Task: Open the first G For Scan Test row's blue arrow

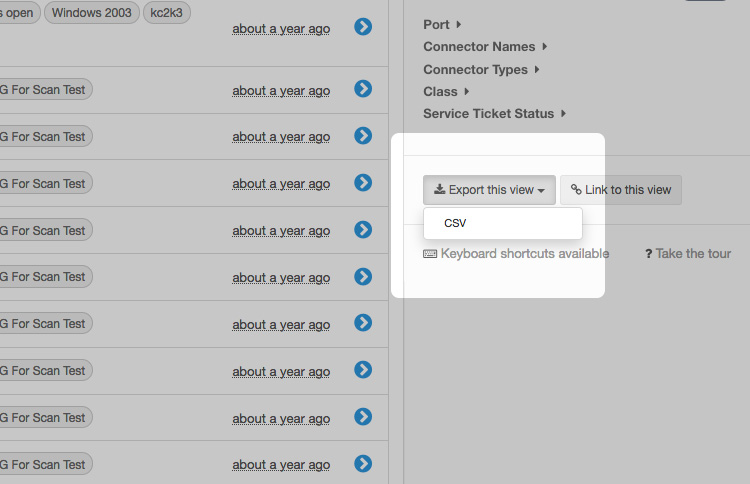Action: point(363,89)
